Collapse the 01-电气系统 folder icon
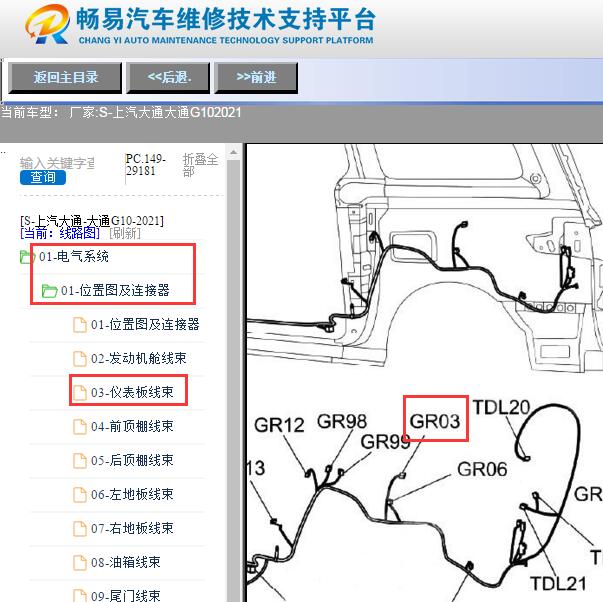The height and width of the screenshot is (602, 603). [27, 257]
